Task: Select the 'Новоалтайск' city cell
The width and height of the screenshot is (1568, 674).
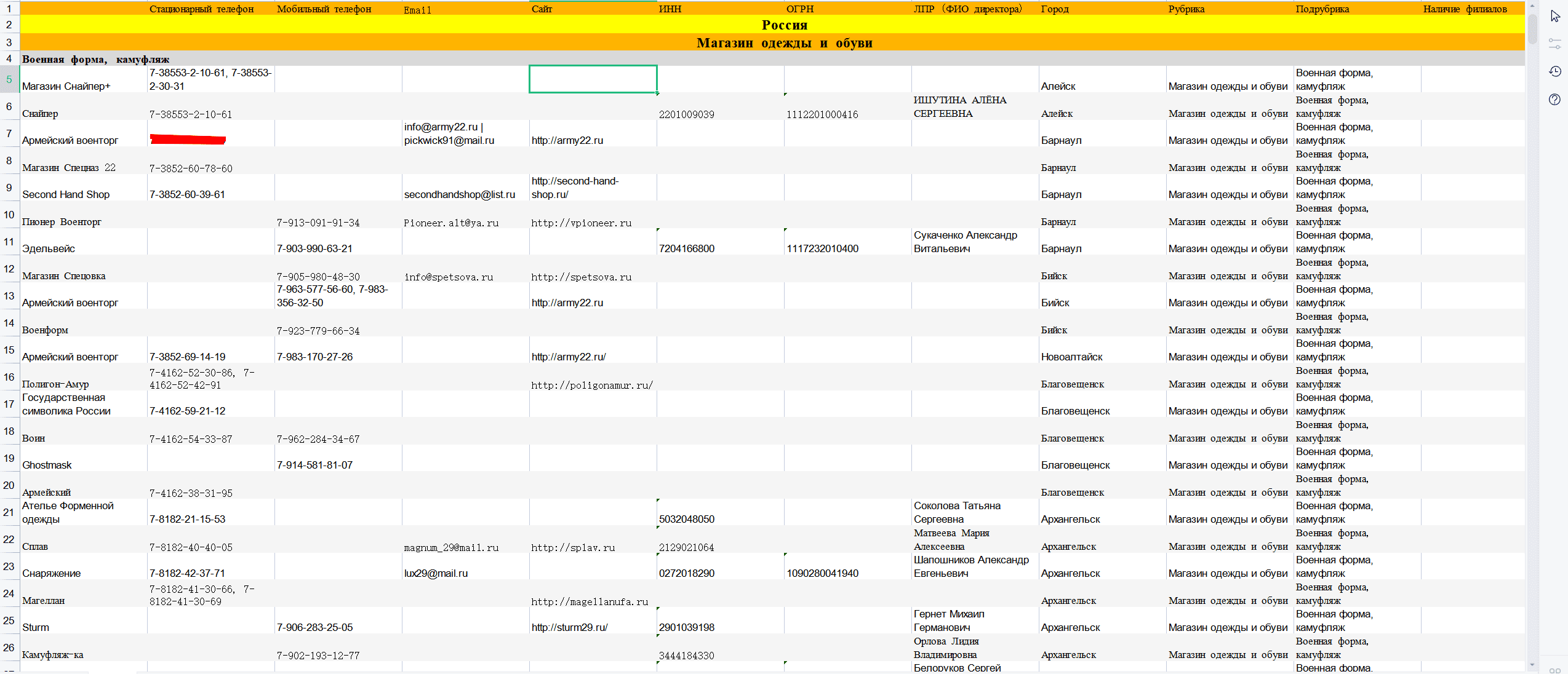Action: pos(1103,350)
